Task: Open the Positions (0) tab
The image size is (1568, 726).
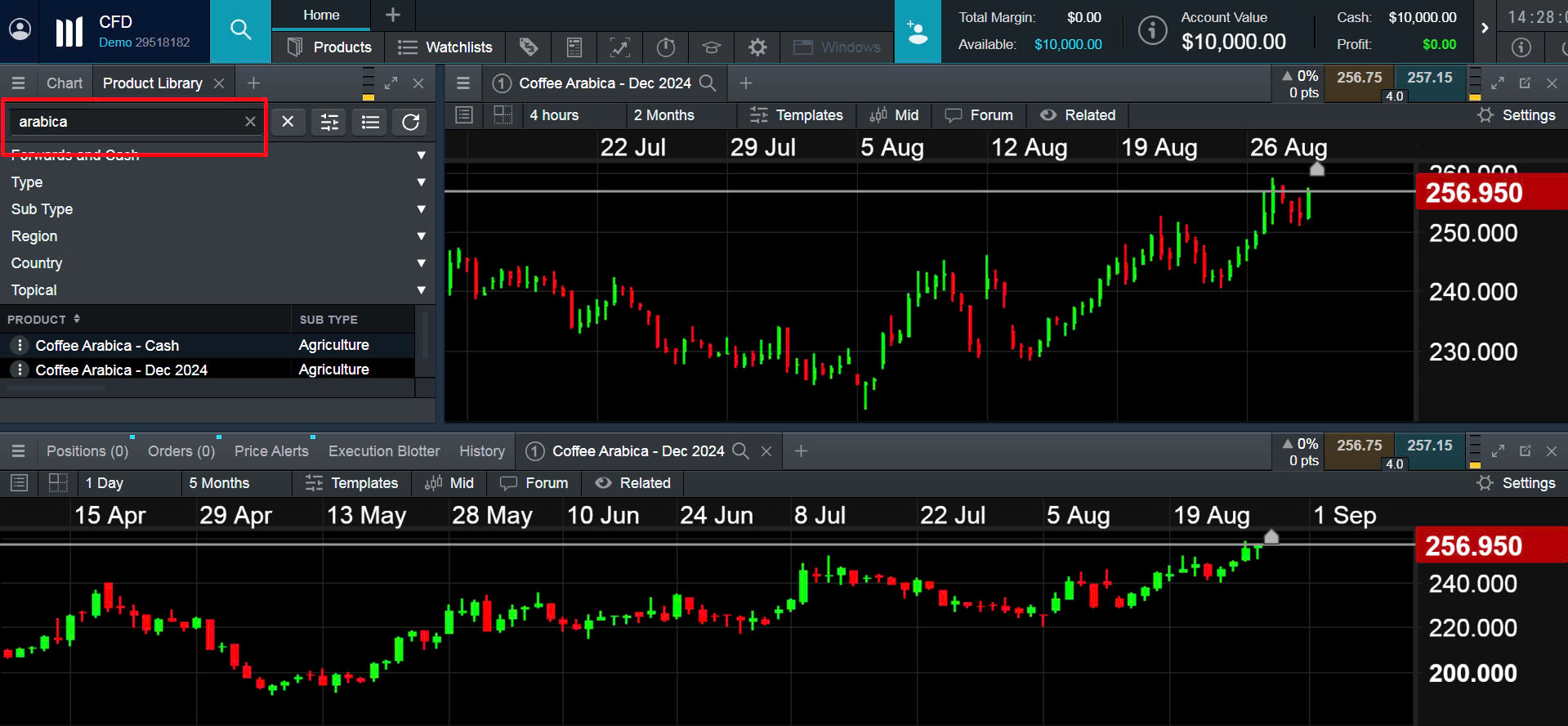Action: tap(87, 451)
